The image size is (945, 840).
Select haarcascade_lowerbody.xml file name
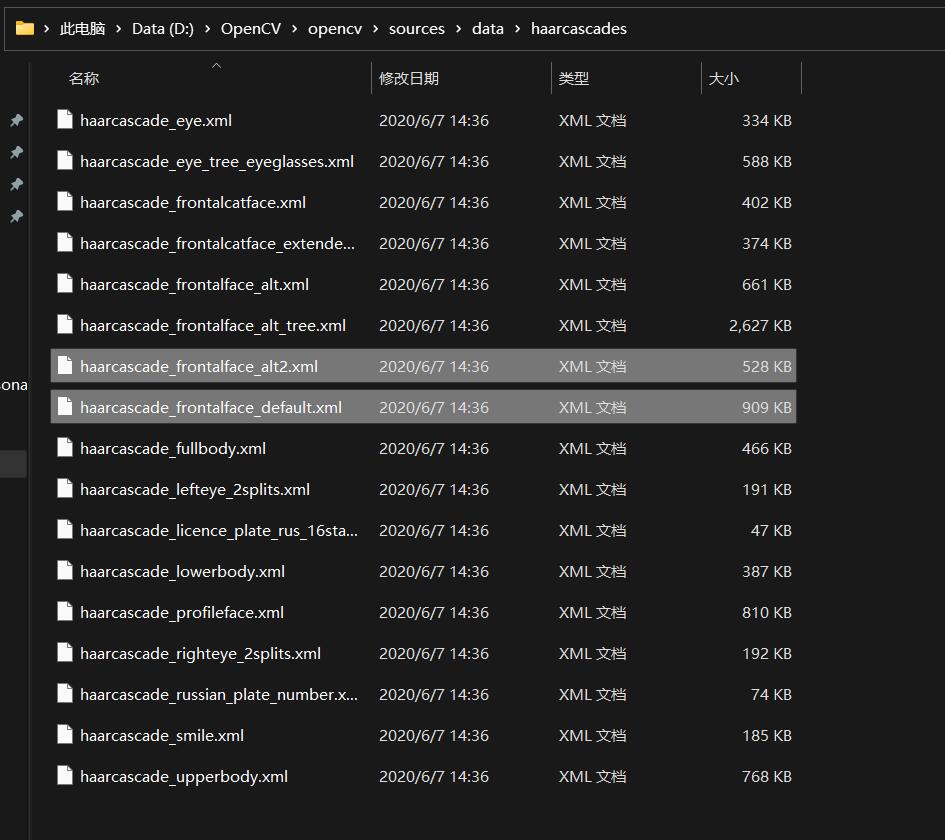183,571
